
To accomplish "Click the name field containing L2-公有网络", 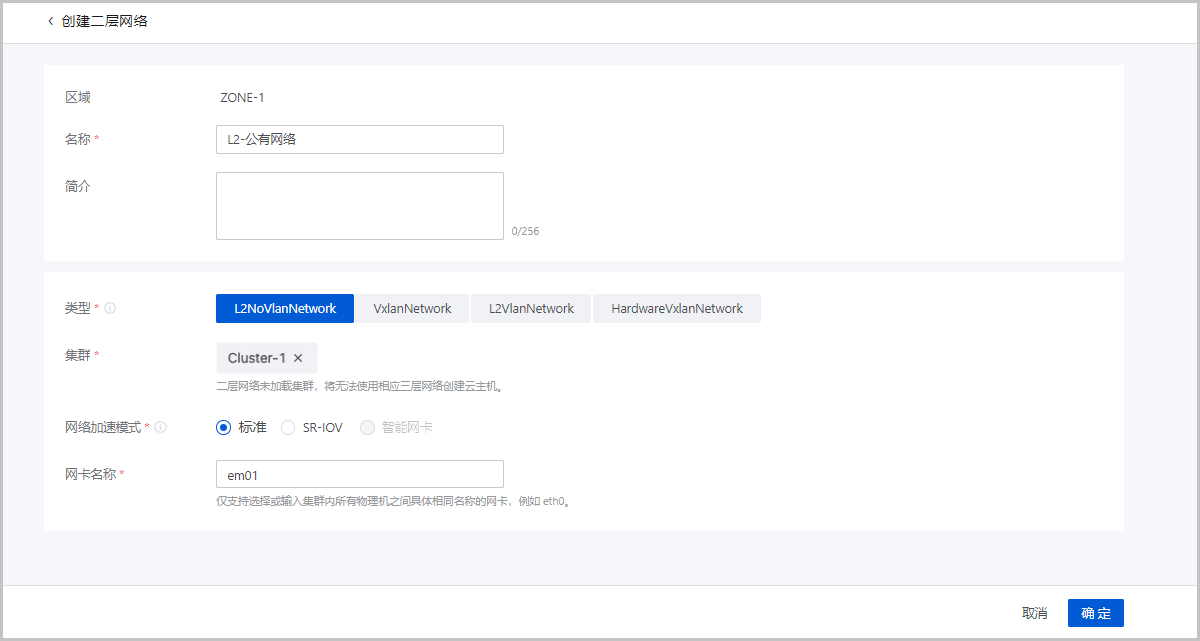I will pyautogui.click(x=359, y=139).
